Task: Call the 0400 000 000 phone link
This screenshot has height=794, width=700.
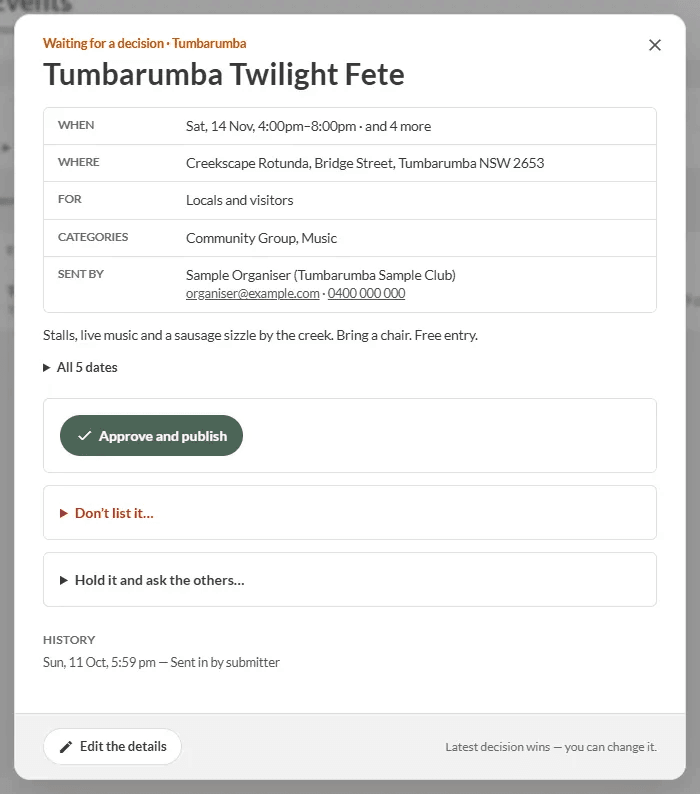Action: 366,293
